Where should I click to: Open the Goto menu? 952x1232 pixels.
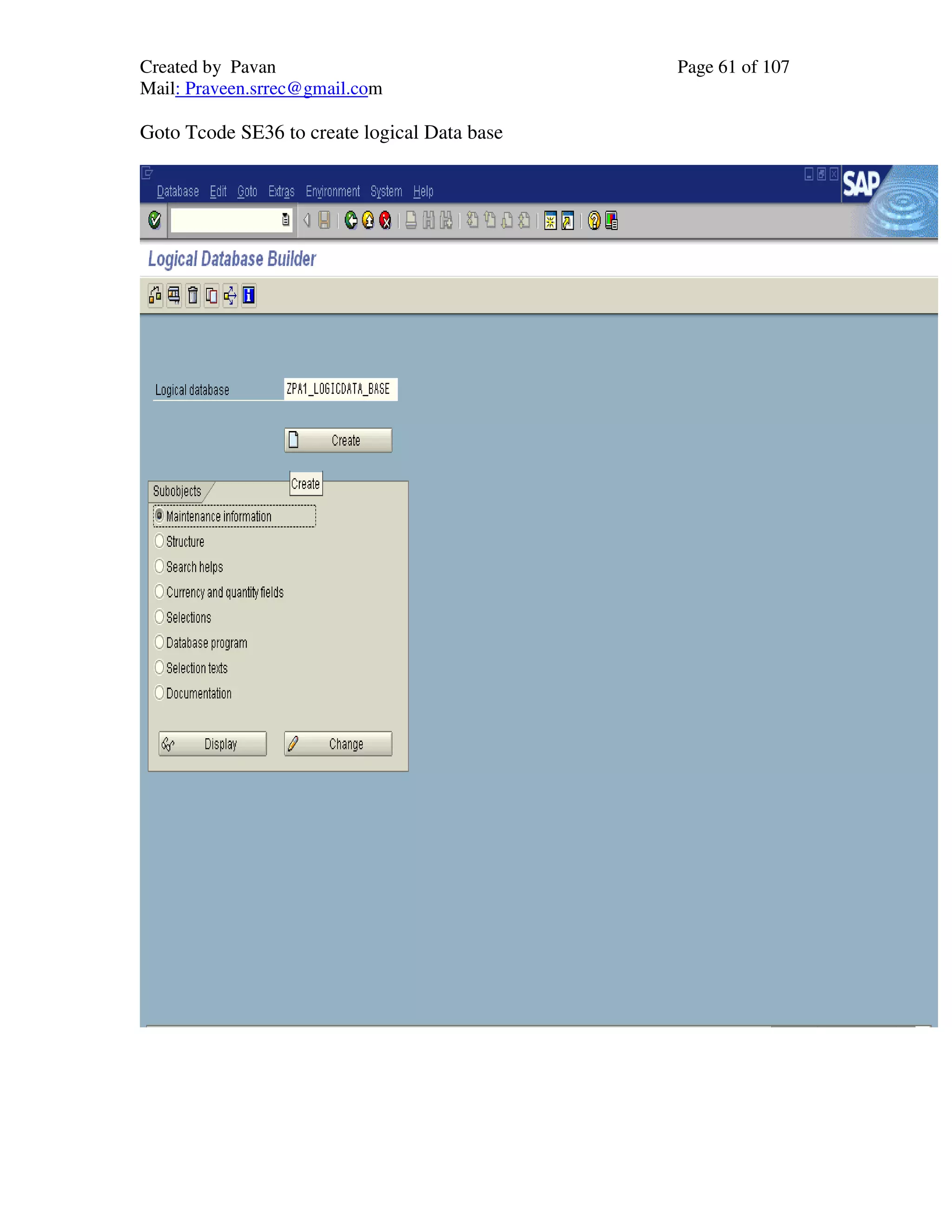click(247, 192)
